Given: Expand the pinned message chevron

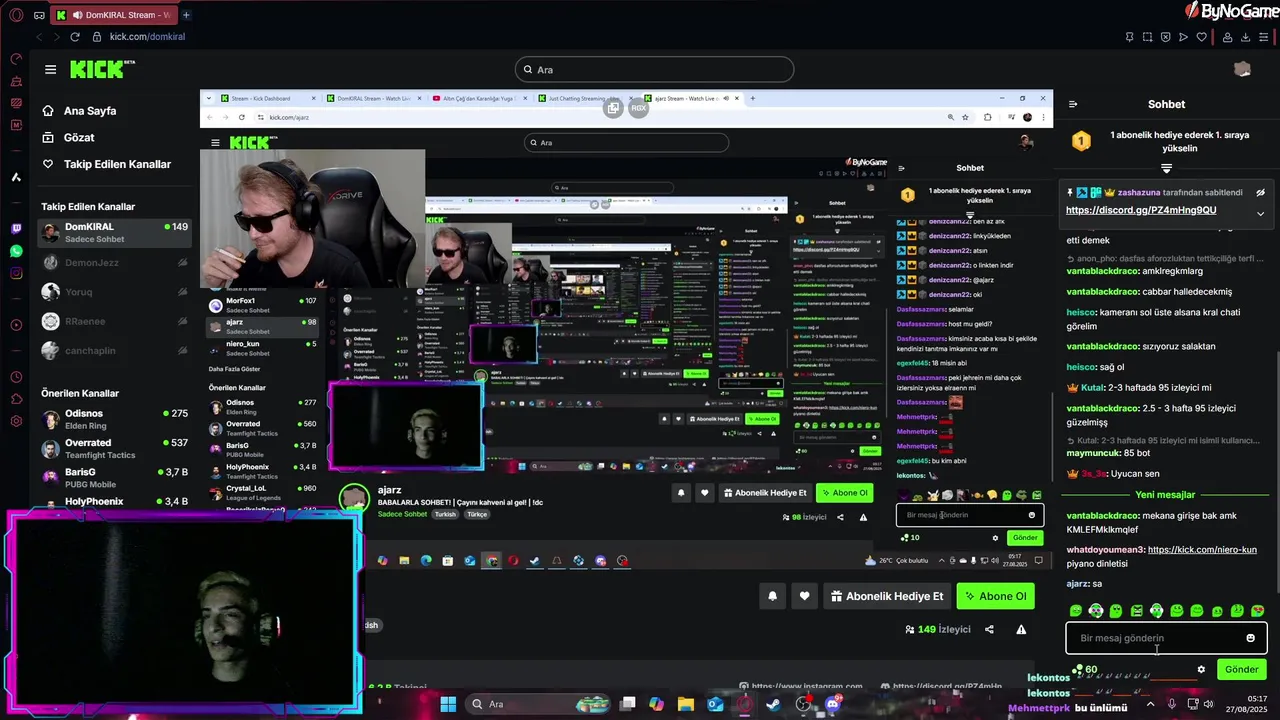Looking at the screenshot, I should pos(1260,213).
